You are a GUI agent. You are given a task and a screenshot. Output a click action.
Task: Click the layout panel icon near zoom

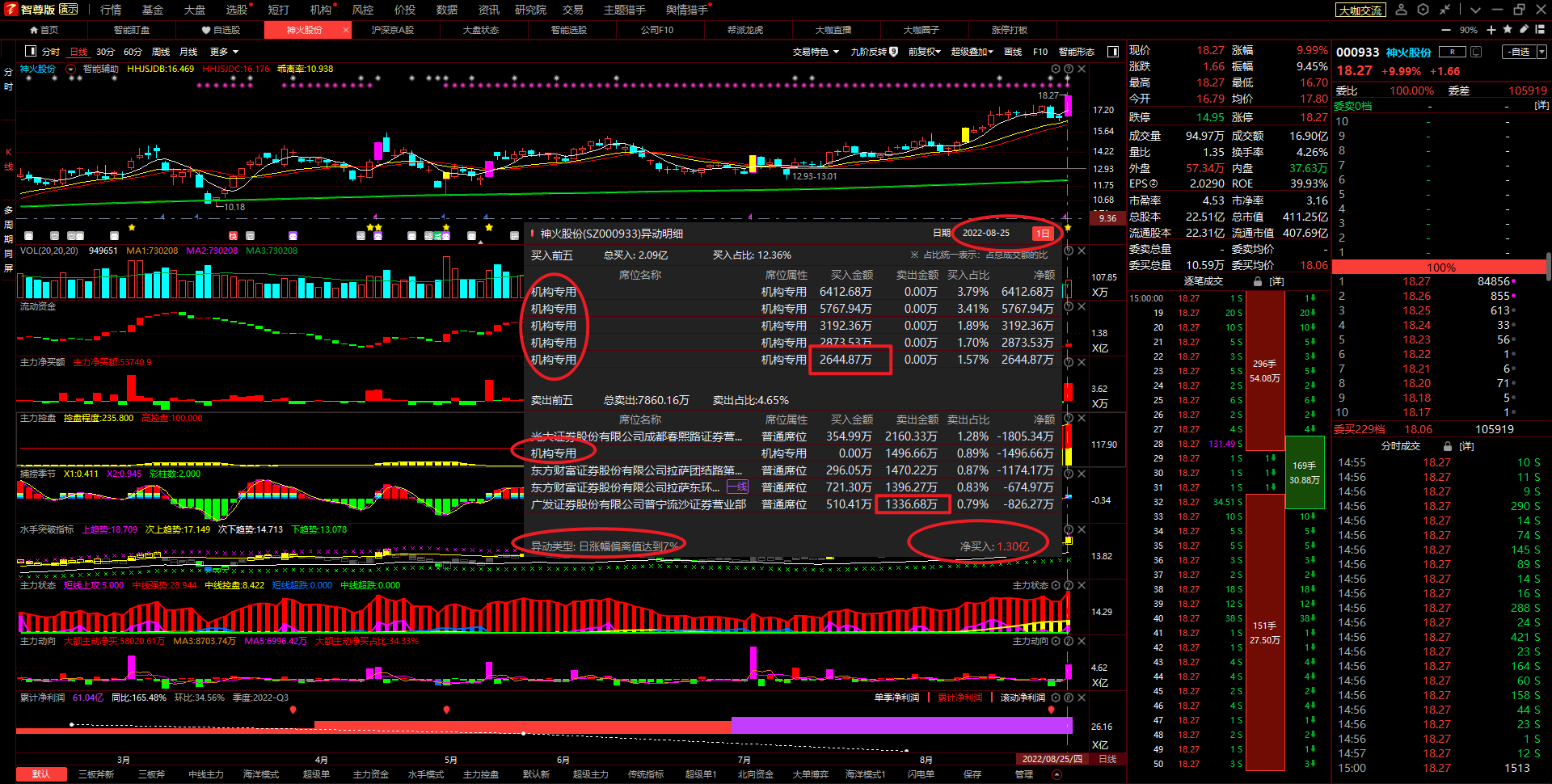click(x=1540, y=29)
